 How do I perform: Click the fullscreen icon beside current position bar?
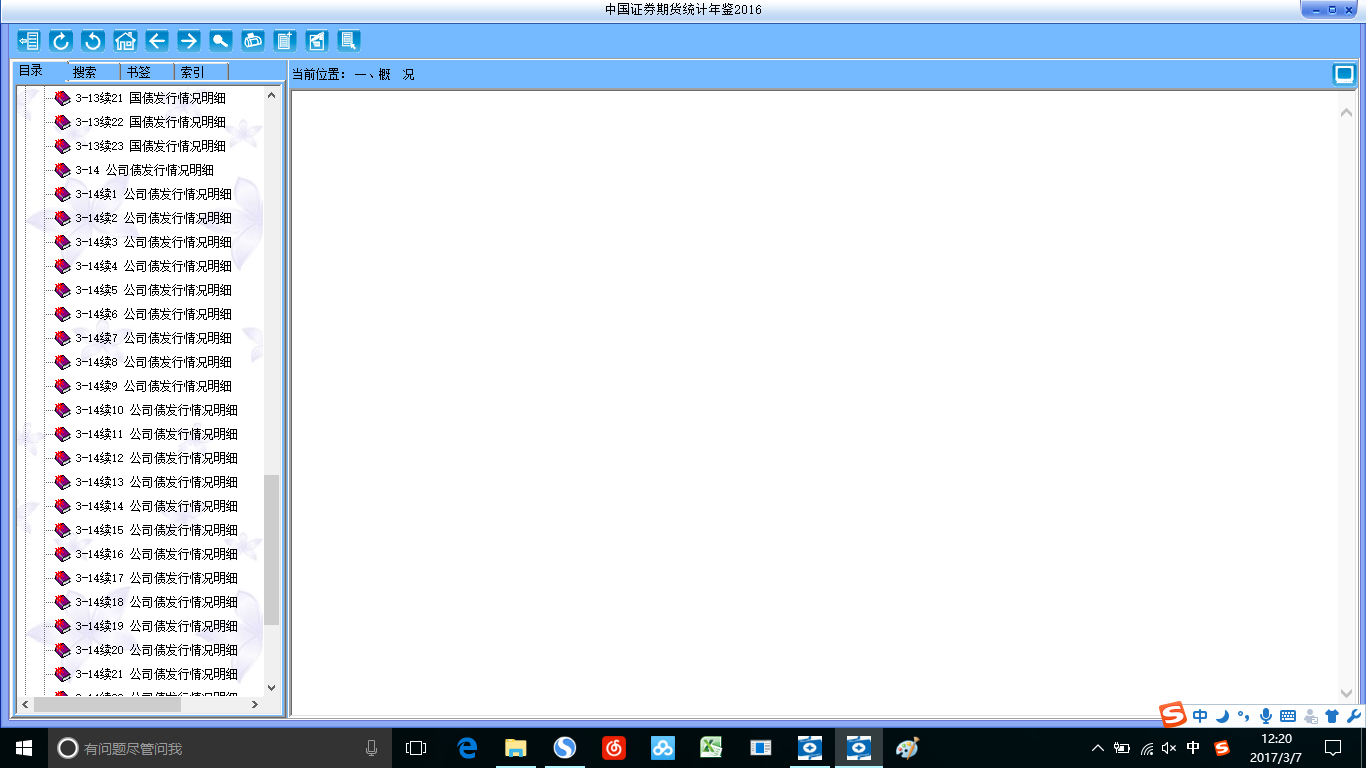1343,74
